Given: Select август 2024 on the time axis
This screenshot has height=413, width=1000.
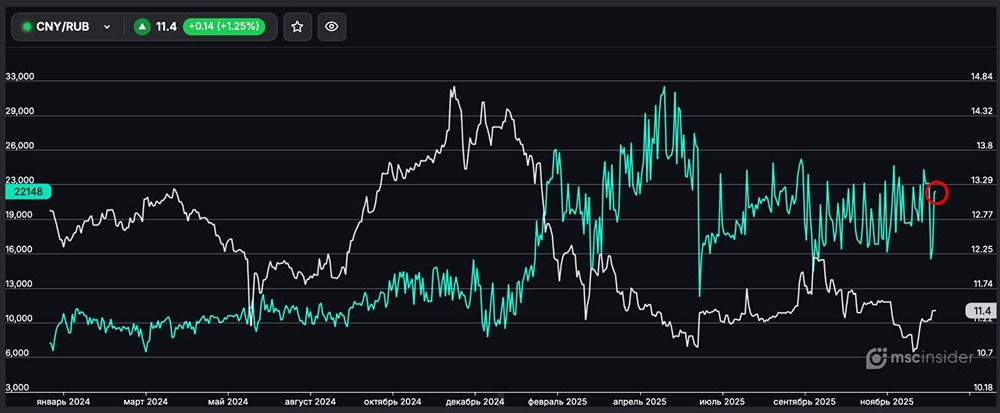Looking at the screenshot, I should (311, 402).
